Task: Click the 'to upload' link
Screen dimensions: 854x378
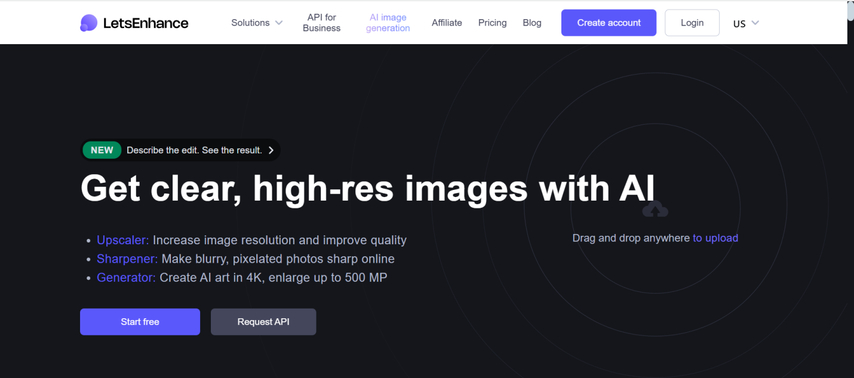Action: point(715,238)
